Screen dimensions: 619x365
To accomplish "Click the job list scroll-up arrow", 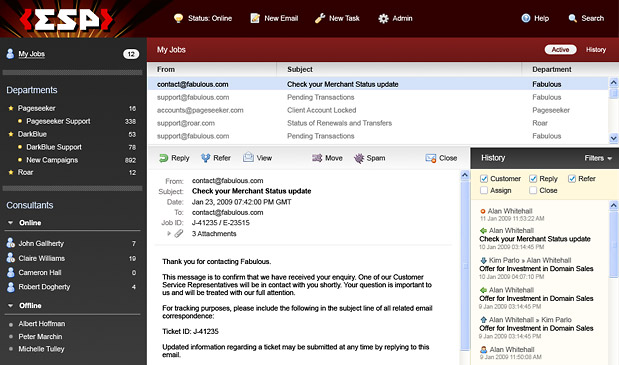I will pos(613,82).
